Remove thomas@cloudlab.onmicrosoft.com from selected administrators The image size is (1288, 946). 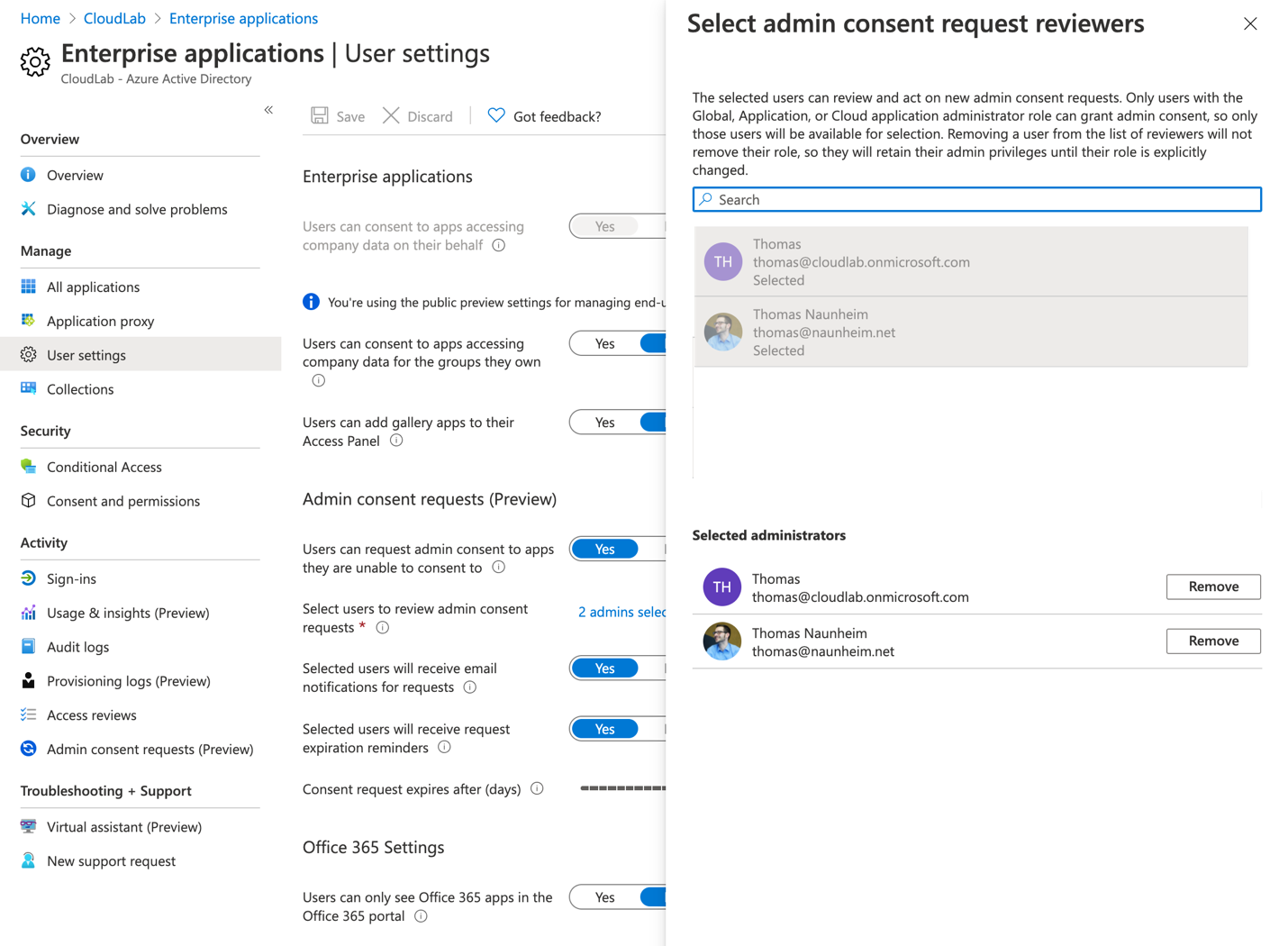click(x=1213, y=587)
